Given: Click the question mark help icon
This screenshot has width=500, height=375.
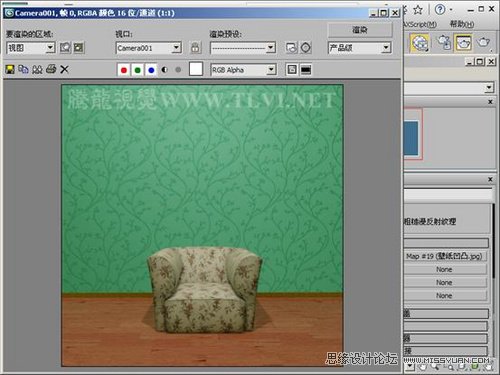Looking at the screenshot, I should point(440,9).
